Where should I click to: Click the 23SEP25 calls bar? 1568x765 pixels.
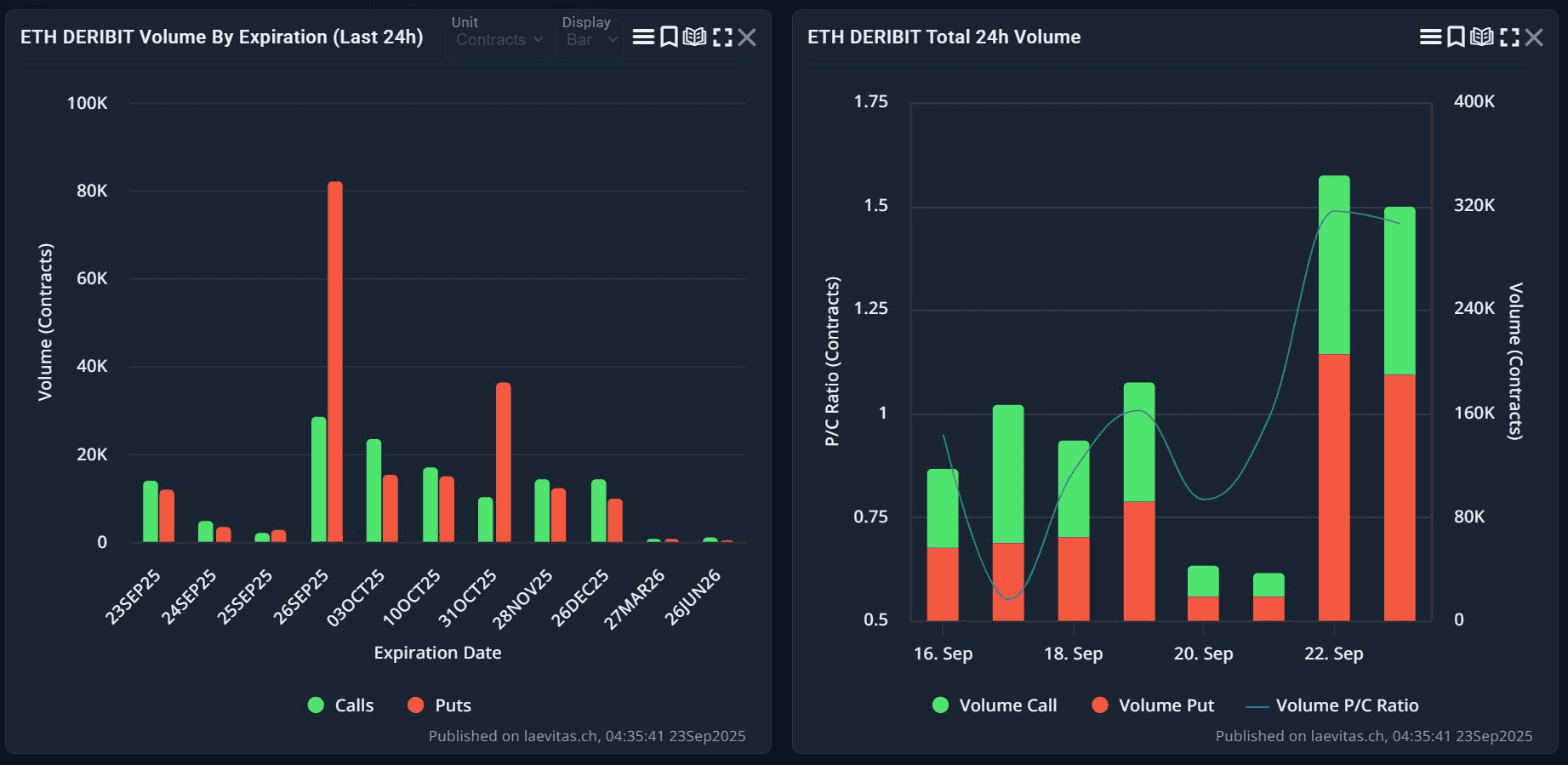(x=151, y=511)
